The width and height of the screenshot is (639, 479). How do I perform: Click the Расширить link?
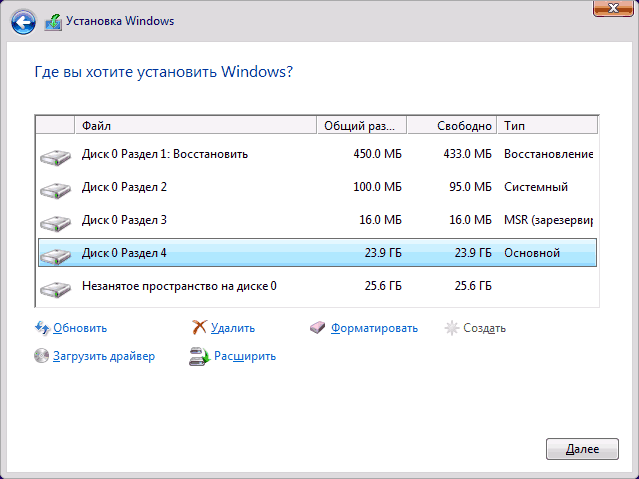coord(245,356)
